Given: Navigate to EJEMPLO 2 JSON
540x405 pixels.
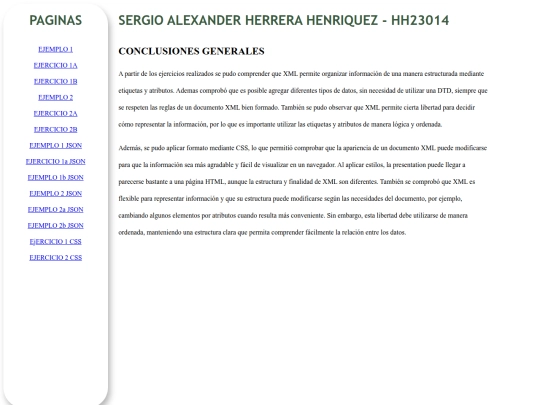Looking at the screenshot, I should [55, 193].
